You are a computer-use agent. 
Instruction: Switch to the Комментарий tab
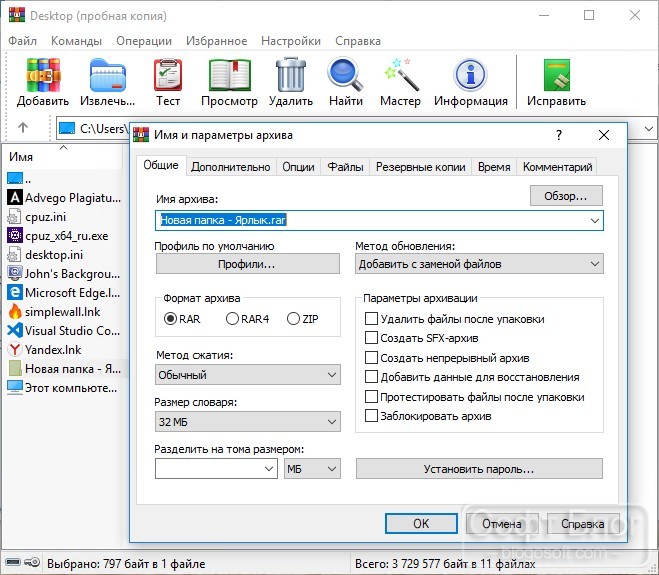[x=557, y=167]
